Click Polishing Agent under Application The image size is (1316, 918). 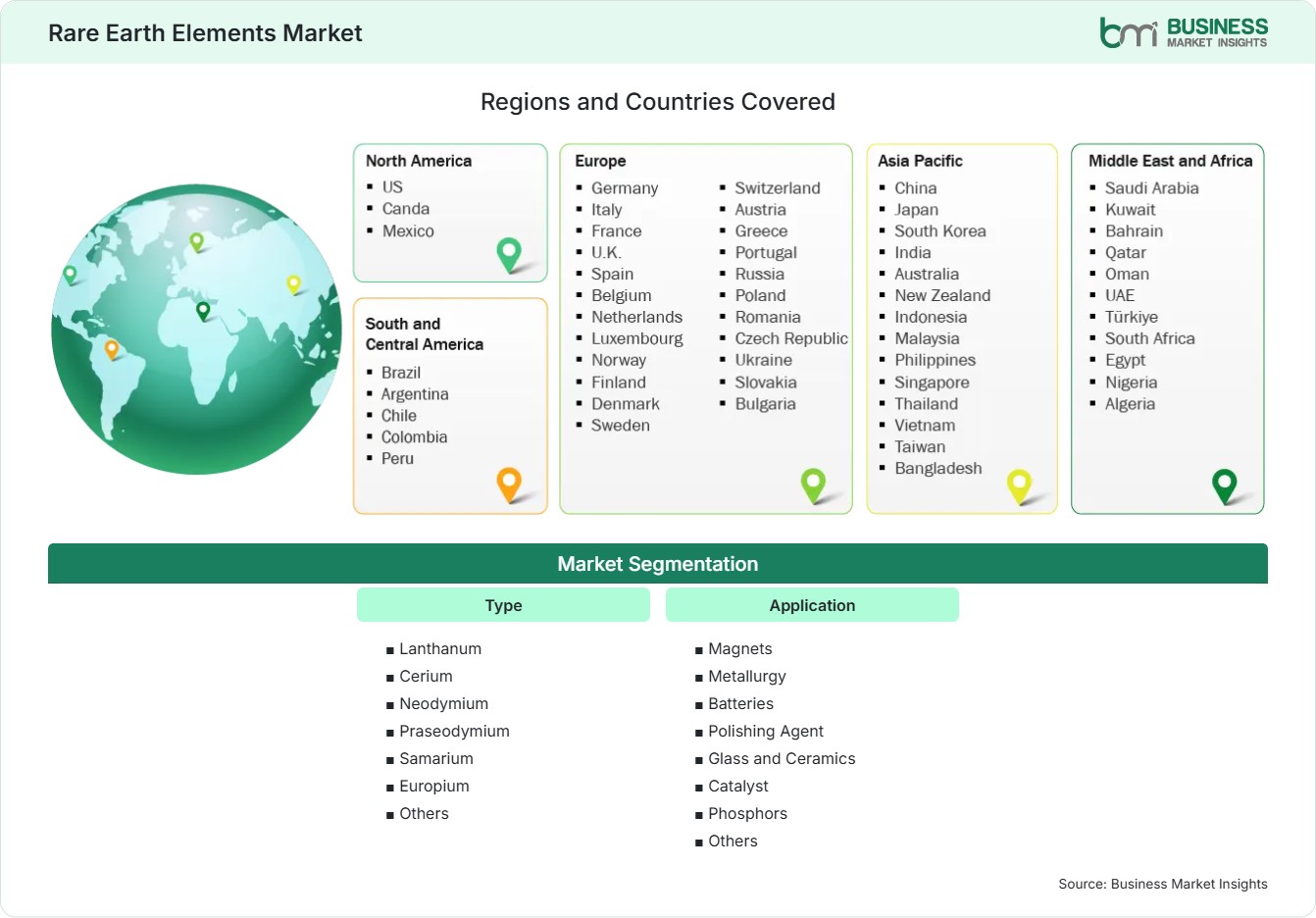[x=766, y=732]
